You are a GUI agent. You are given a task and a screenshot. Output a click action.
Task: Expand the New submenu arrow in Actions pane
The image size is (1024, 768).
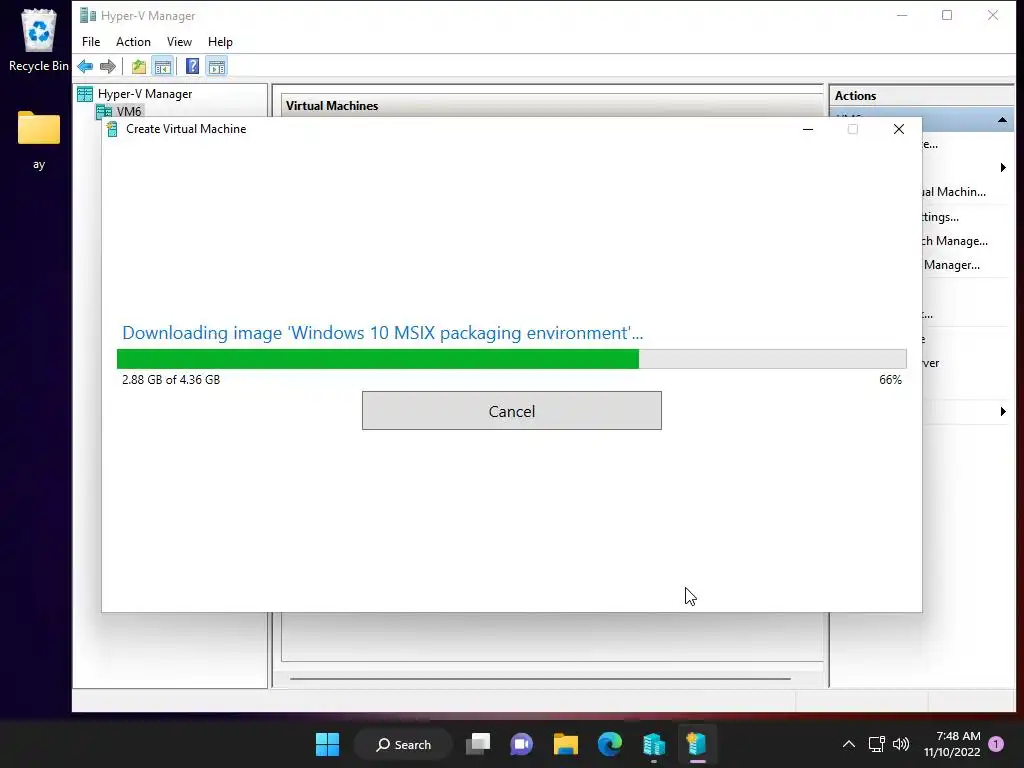(x=1003, y=168)
